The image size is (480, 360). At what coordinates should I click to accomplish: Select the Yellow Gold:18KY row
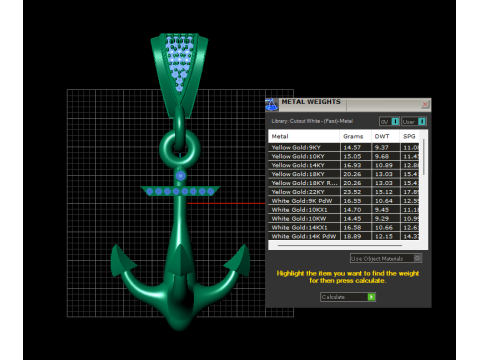pyautogui.click(x=344, y=174)
